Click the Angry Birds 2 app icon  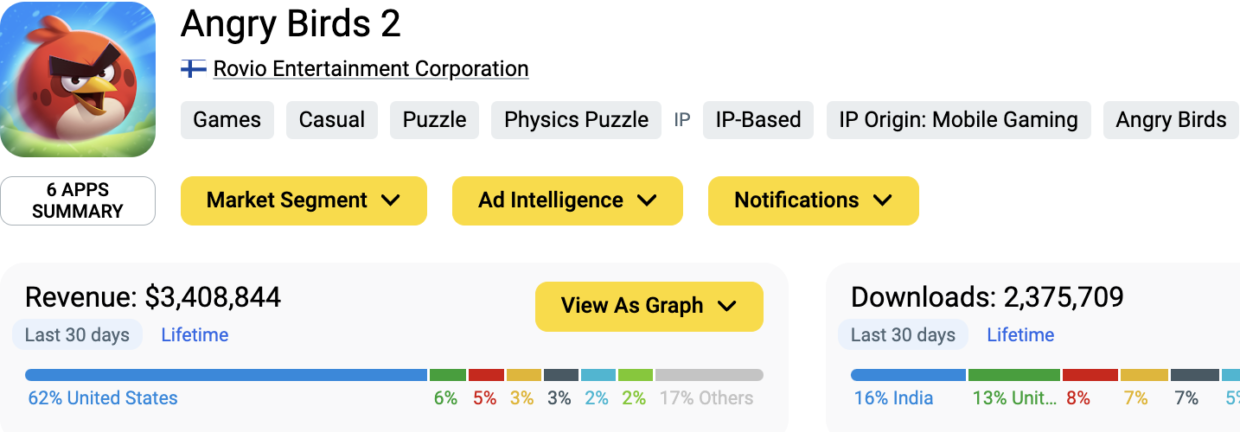pyautogui.click(x=78, y=80)
